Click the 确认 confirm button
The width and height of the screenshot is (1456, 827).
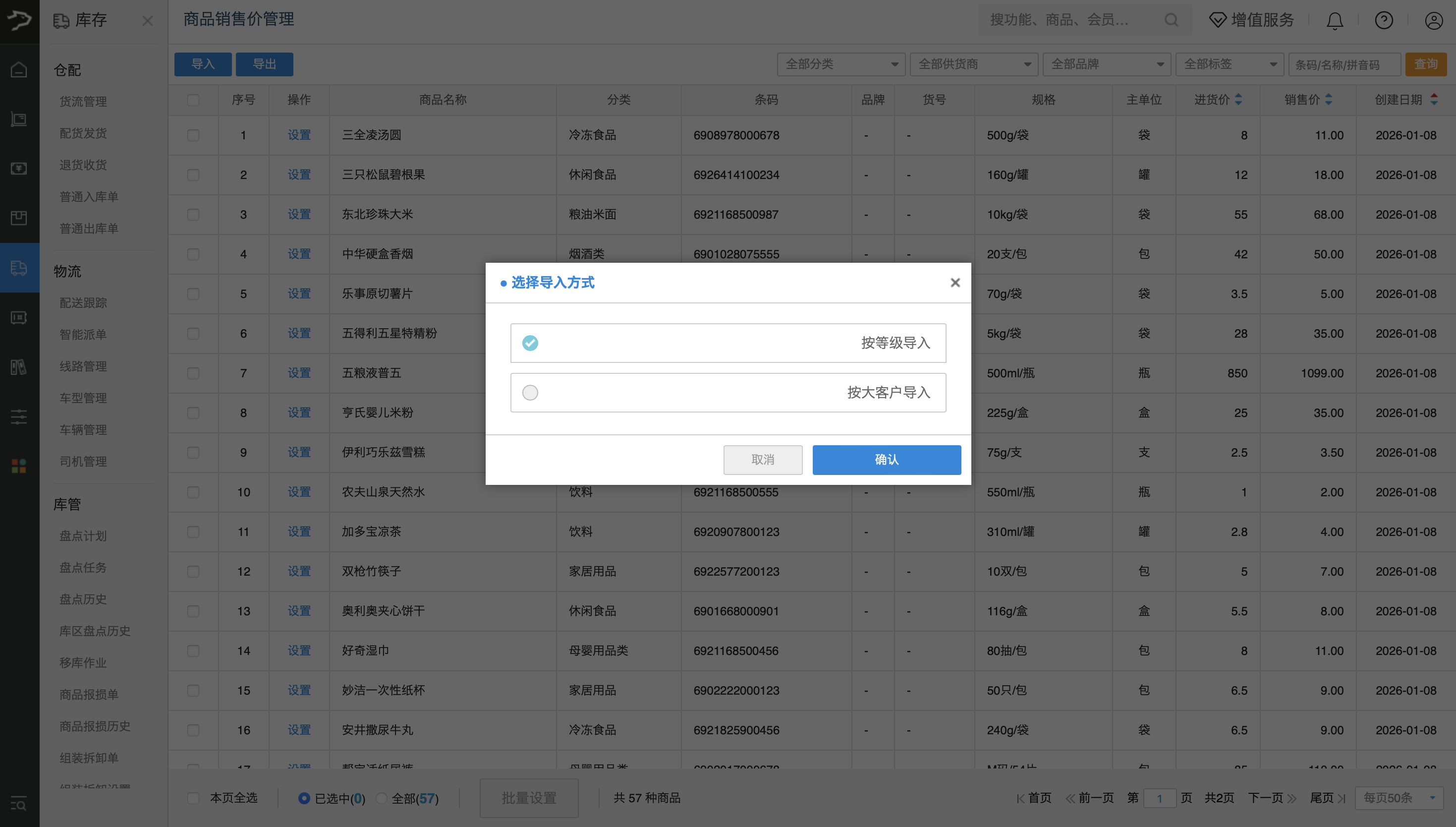[886, 460]
